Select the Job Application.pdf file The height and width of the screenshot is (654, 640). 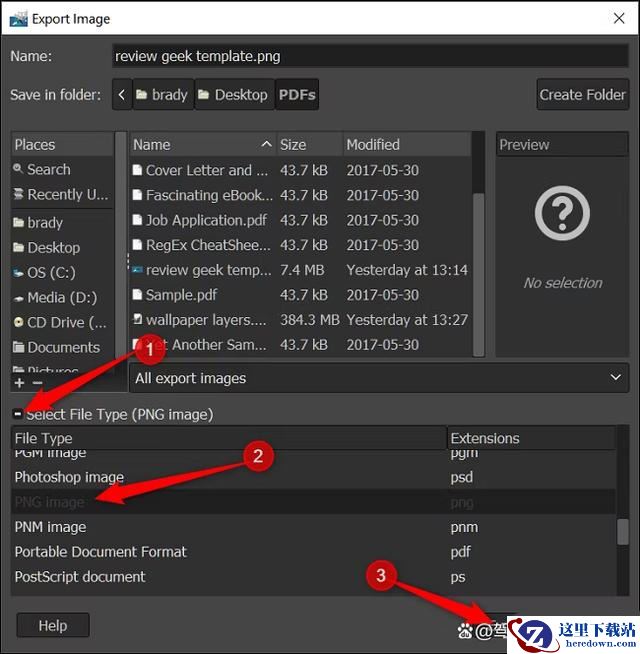301,220
